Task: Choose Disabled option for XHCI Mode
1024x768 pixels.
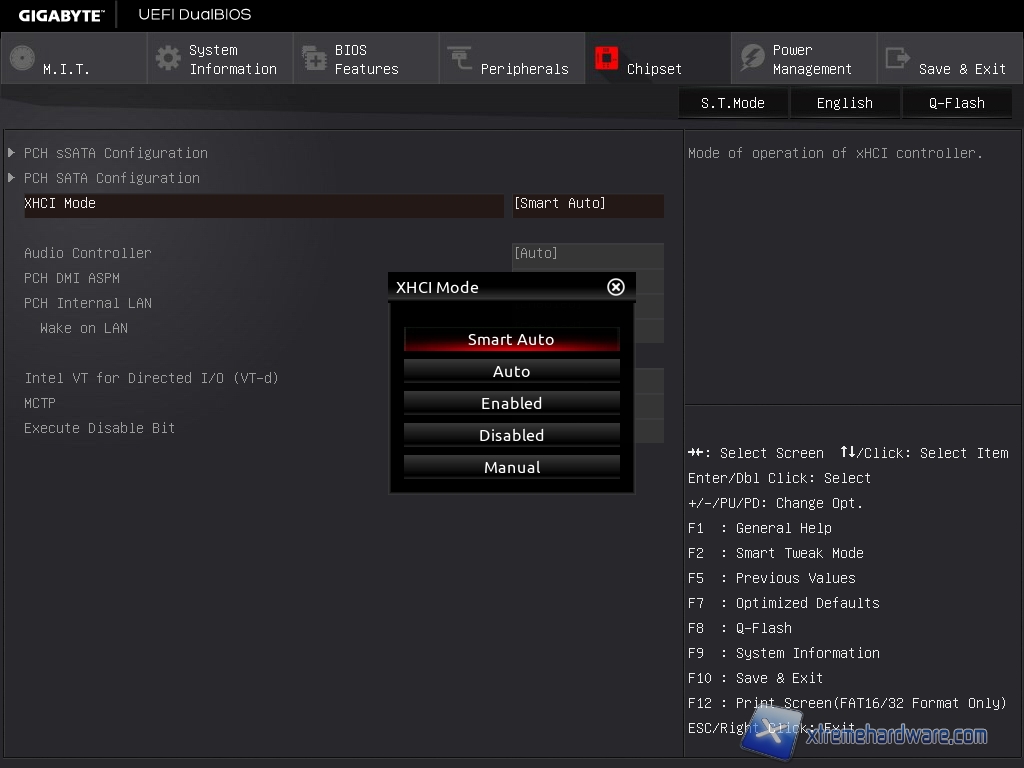Action: click(511, 436)
